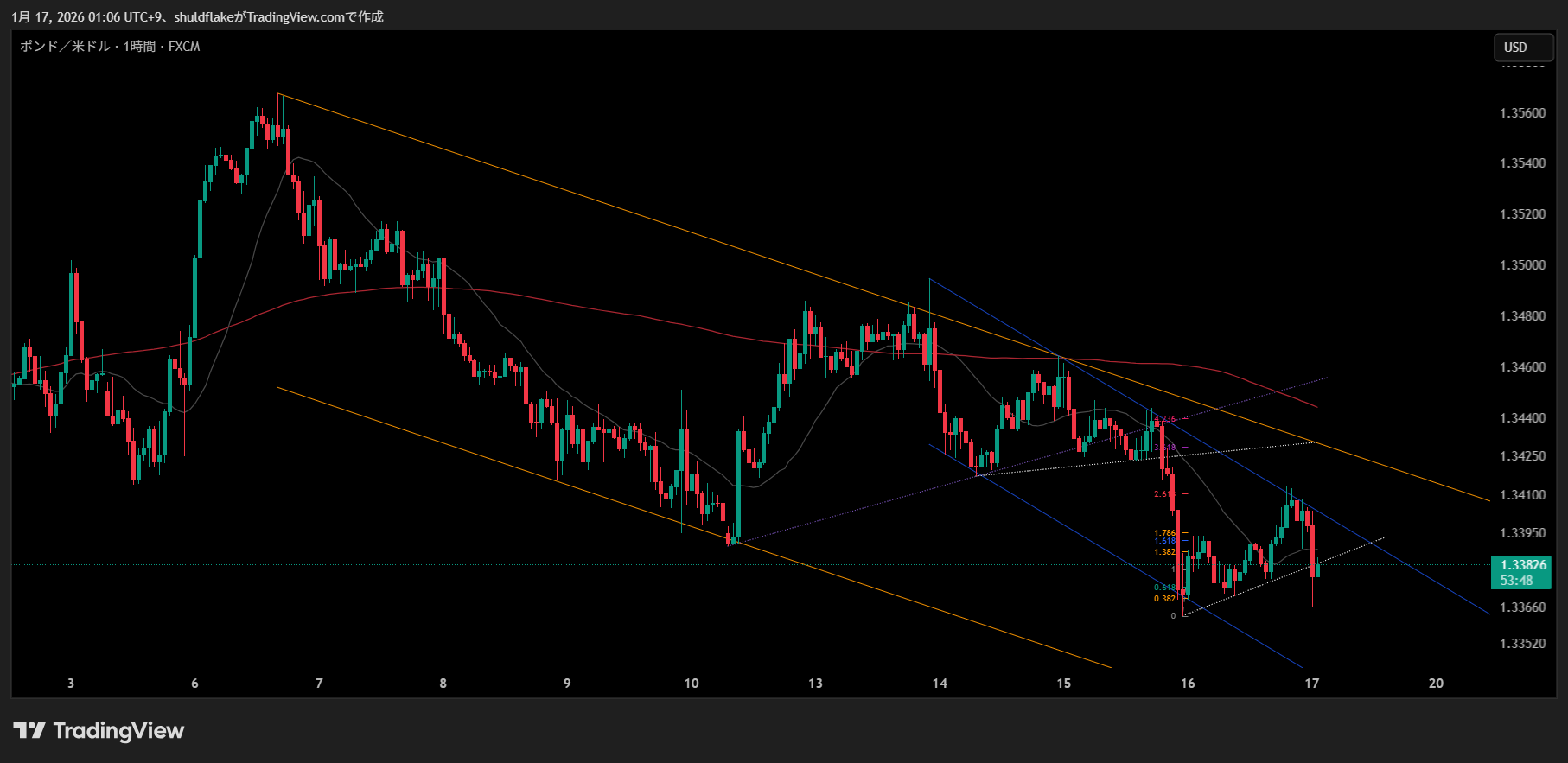
Task: Click the 1.786 Fibonacci level label
Action: click(x=1164, y=533)
